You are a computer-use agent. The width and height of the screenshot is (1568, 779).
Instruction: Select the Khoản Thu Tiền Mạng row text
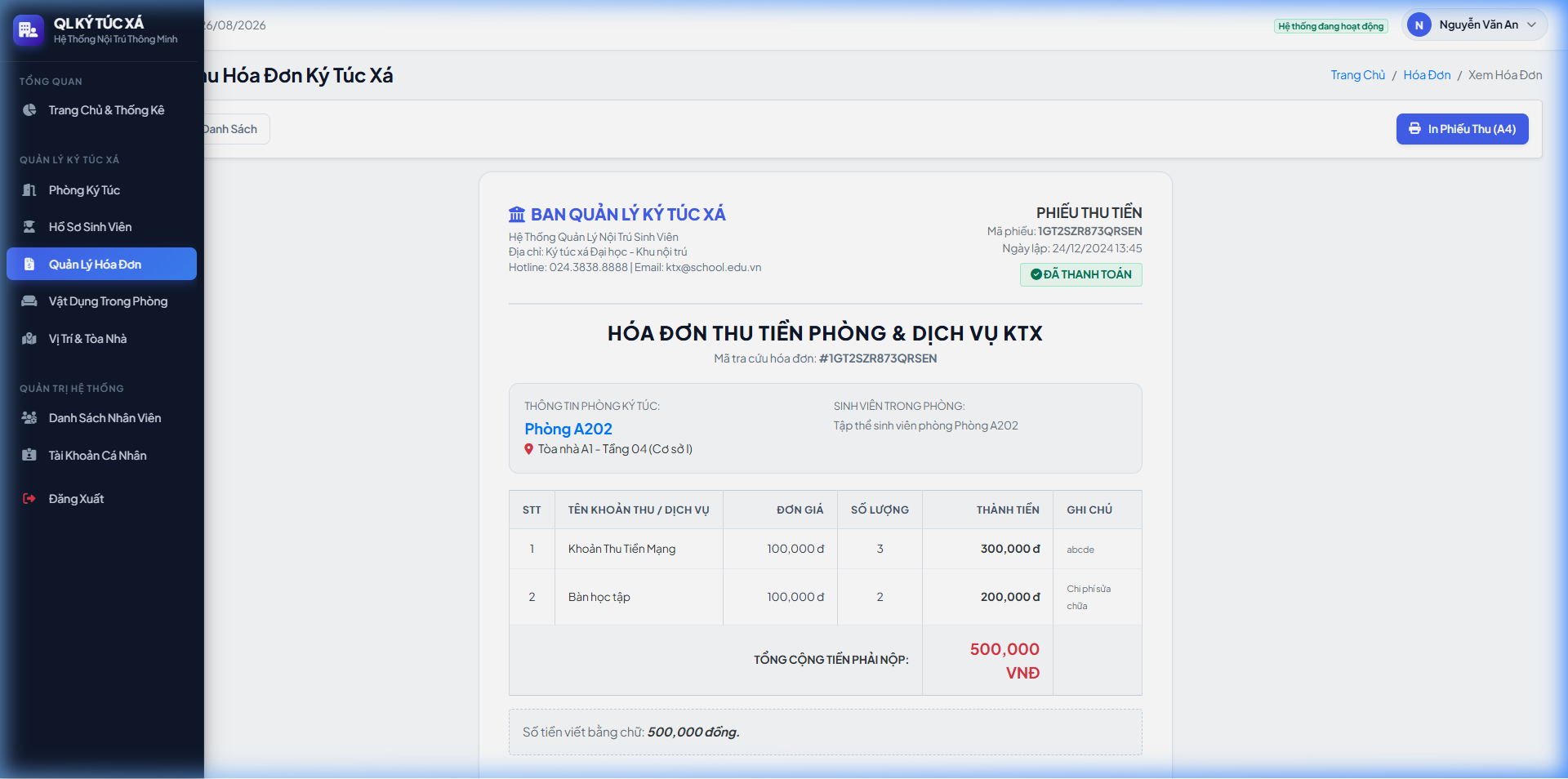point(621,549)
